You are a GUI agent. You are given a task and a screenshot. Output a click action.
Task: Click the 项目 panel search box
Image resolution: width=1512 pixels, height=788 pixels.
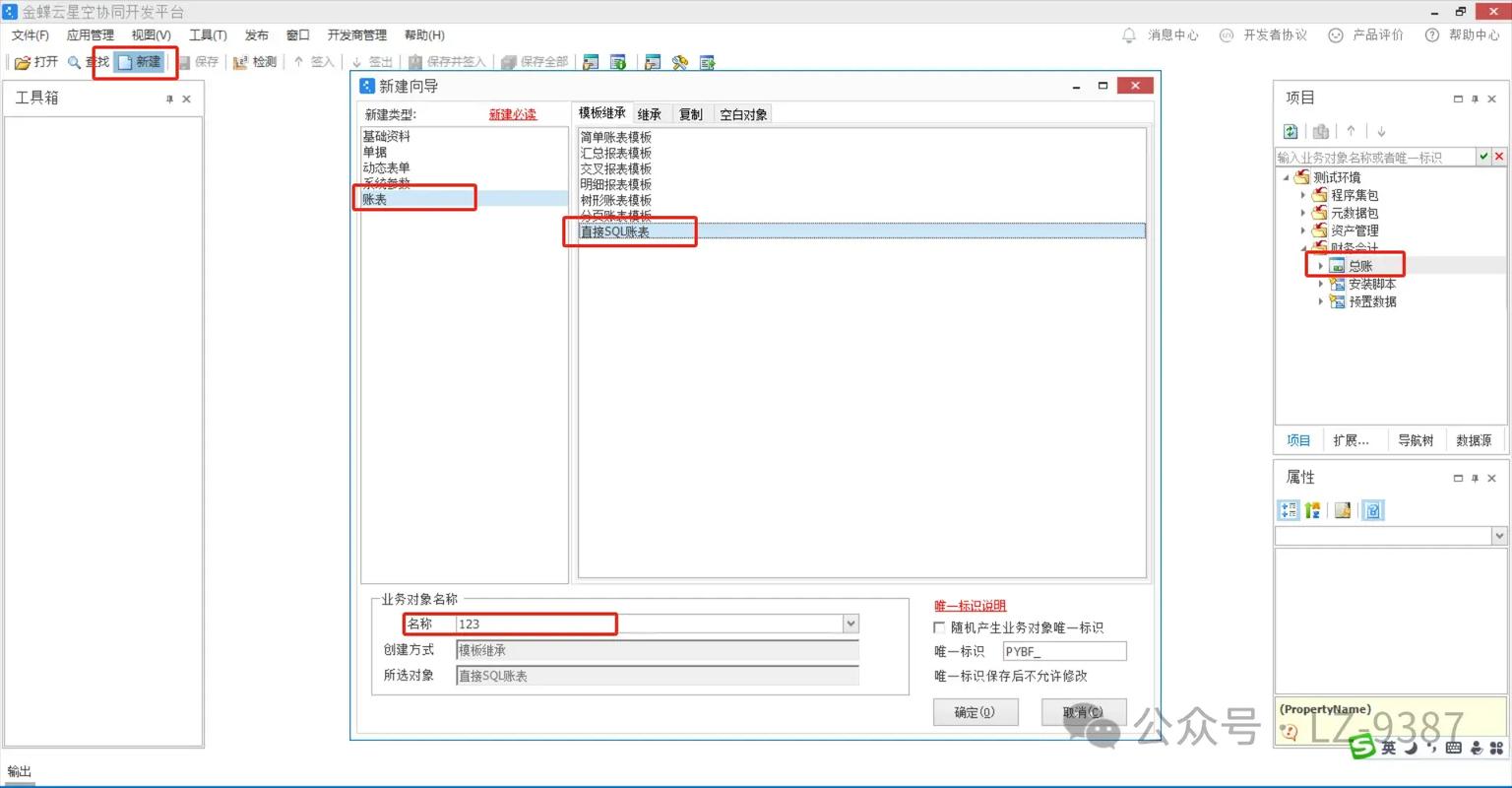[x=1375, y=157]
